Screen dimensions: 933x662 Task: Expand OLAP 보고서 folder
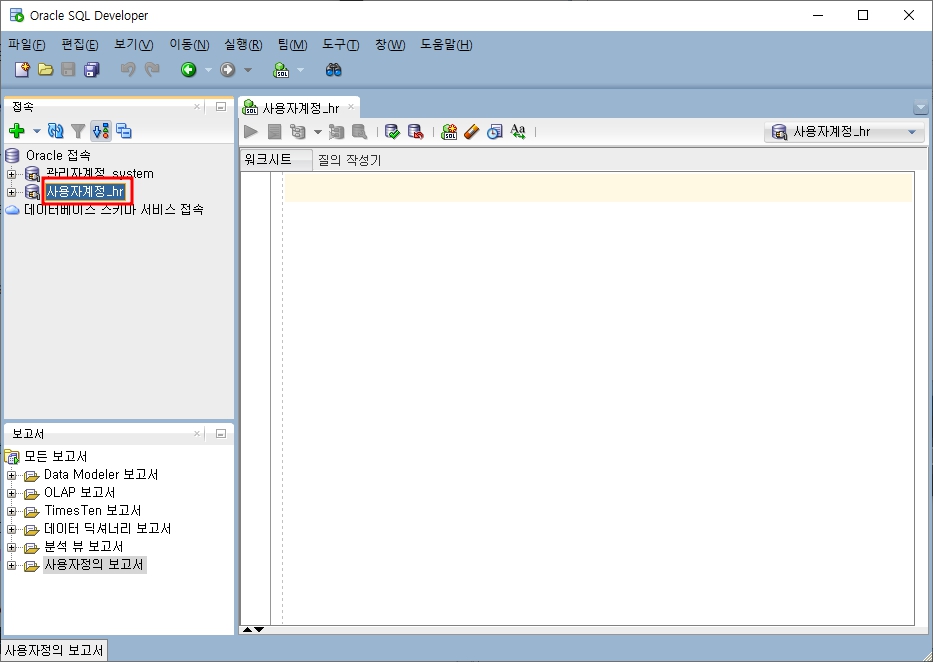tap(11, 493)
